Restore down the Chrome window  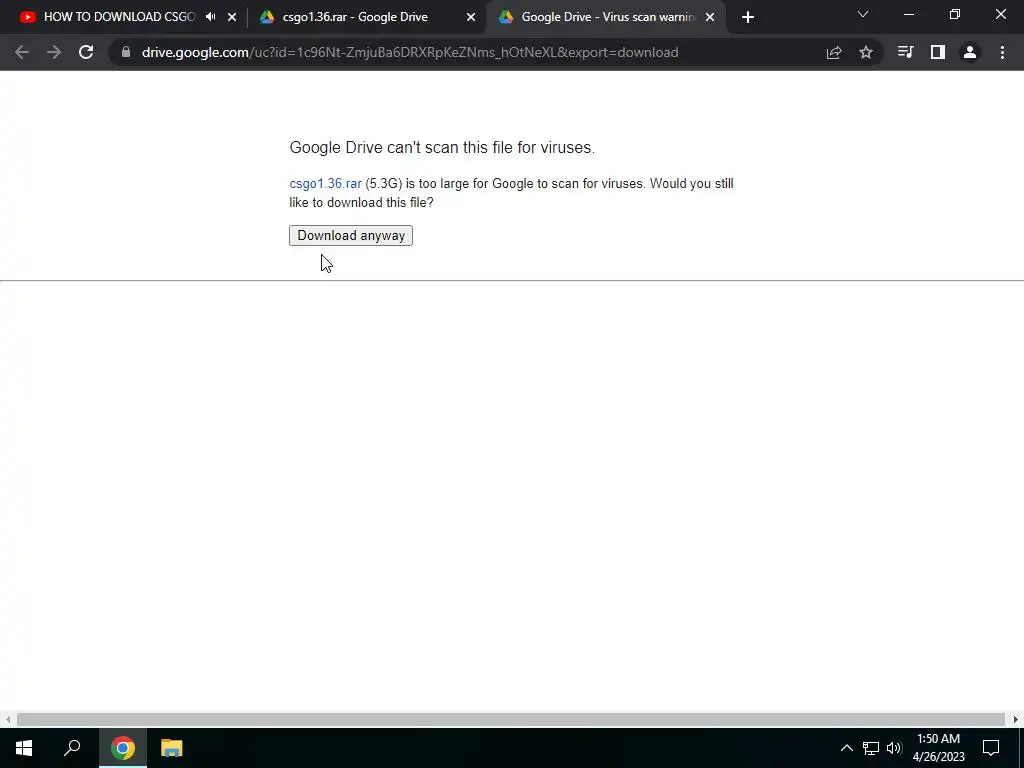coord(955,14)
